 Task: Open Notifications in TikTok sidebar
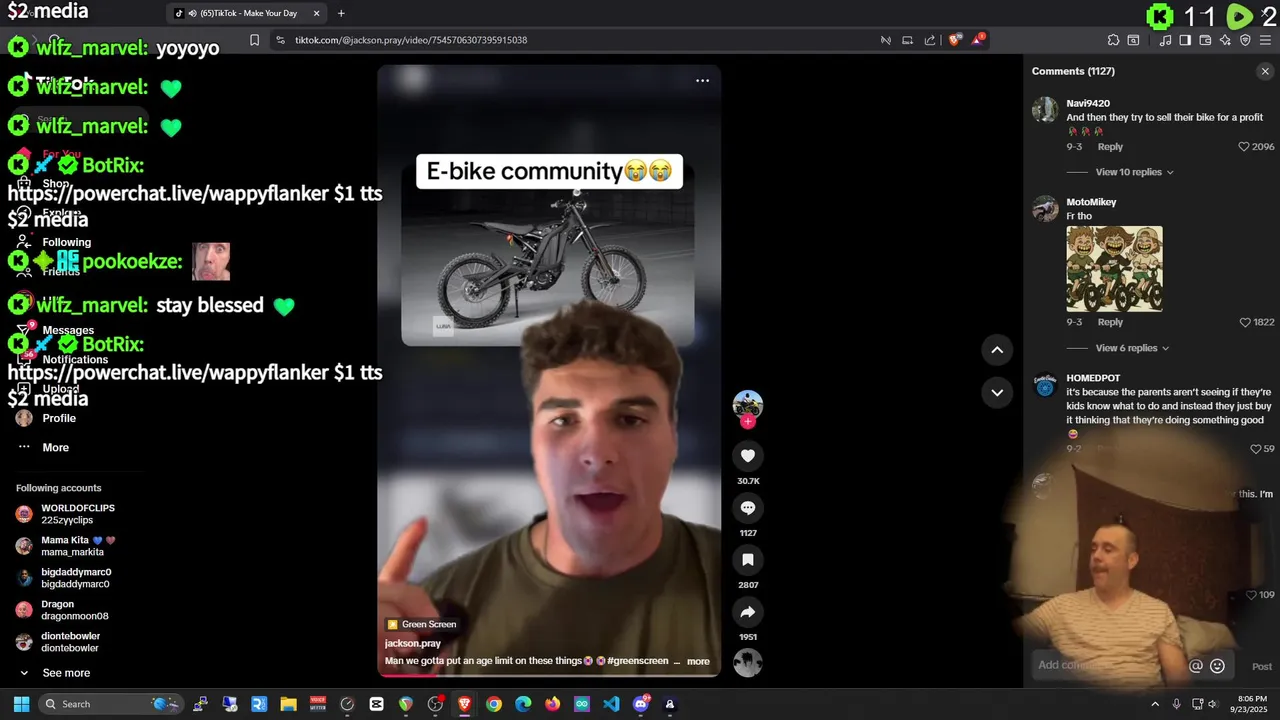click(75, 359)
